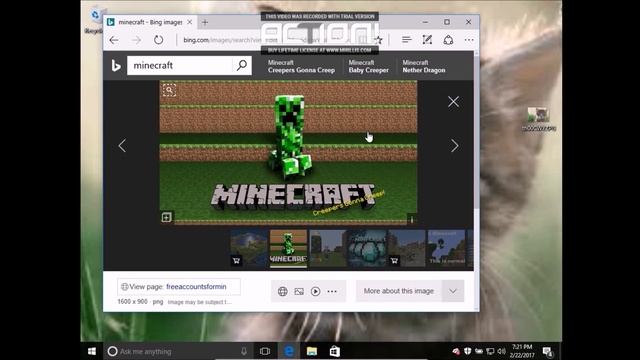Start visual search on image
Image resolution: width=640 pixels, height=360 pixels.
pyautogui.click(x=169, y=90)
